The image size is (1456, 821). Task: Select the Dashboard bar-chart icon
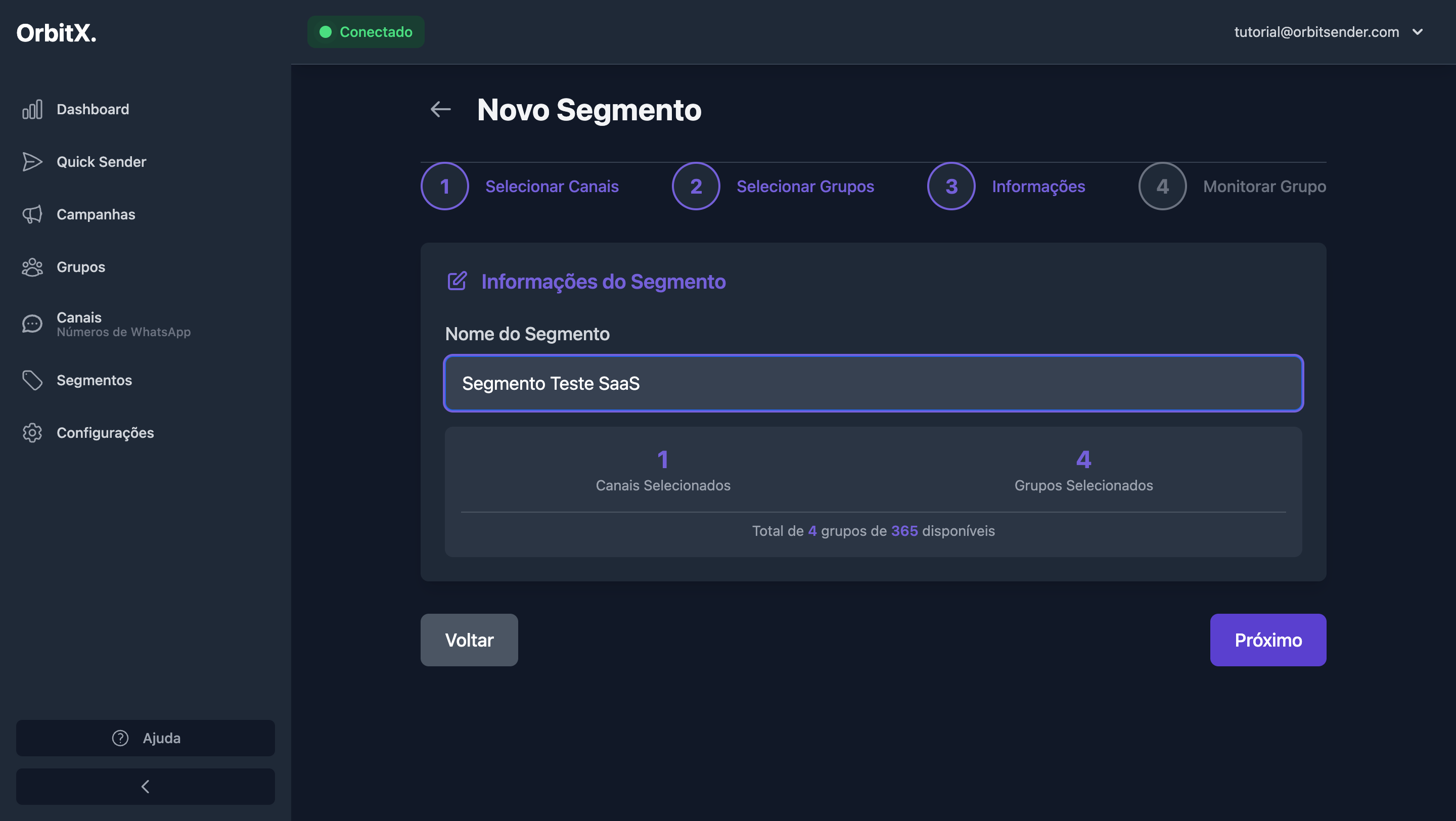[32, 109]
